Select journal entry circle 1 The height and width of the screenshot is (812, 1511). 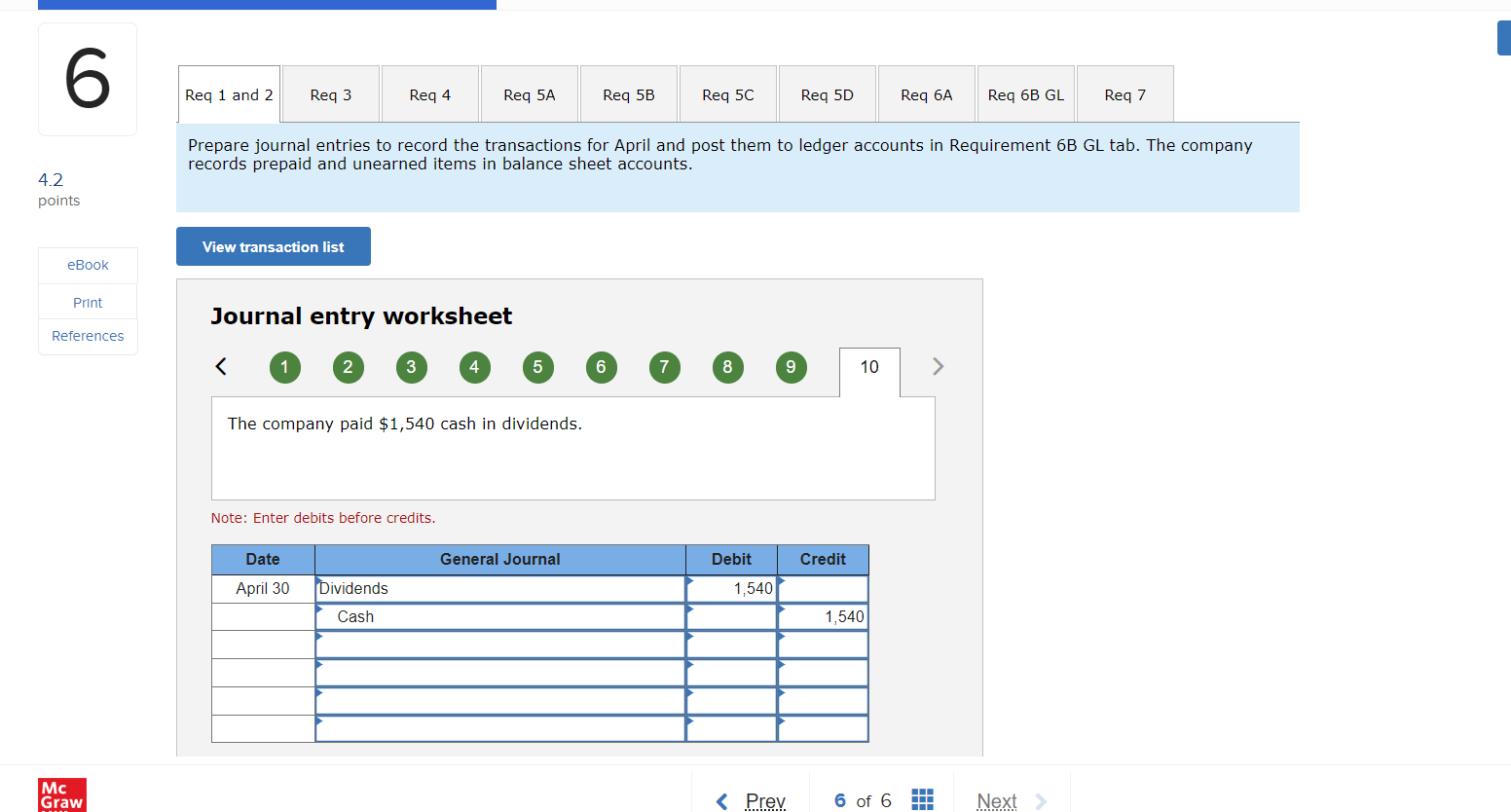[x=284, y=367]
